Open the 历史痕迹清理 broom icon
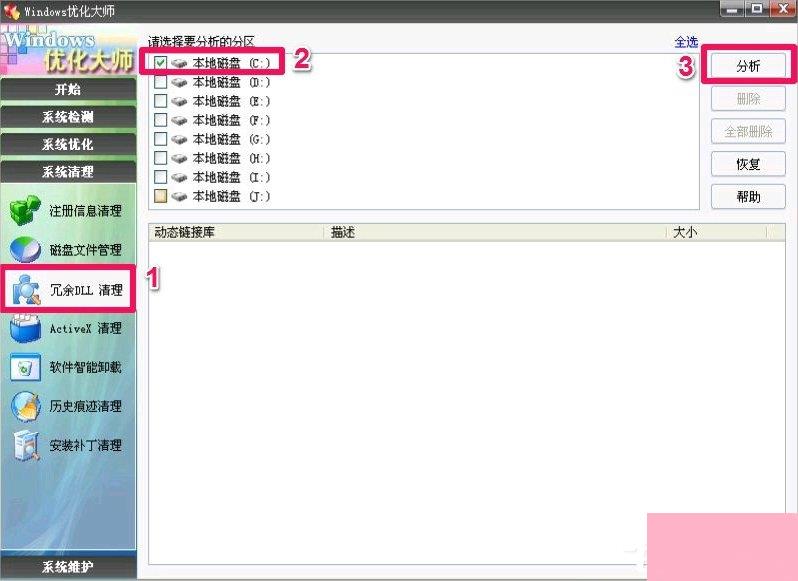The width and height of the screenshot is (798, 581). point(25,406)
